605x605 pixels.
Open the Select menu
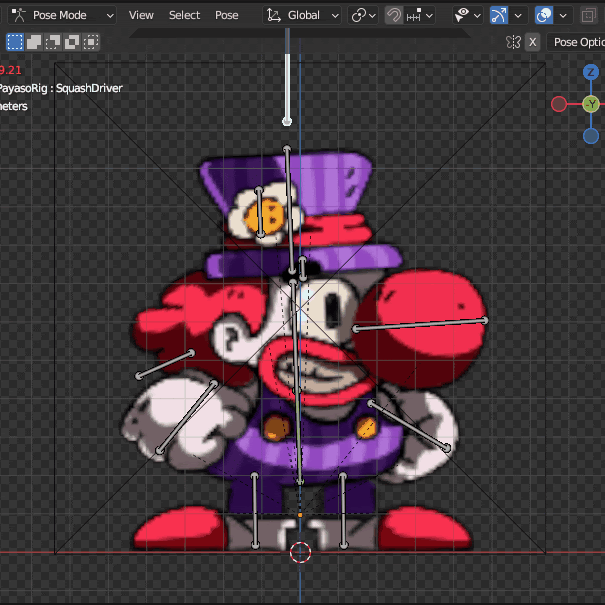184,15
